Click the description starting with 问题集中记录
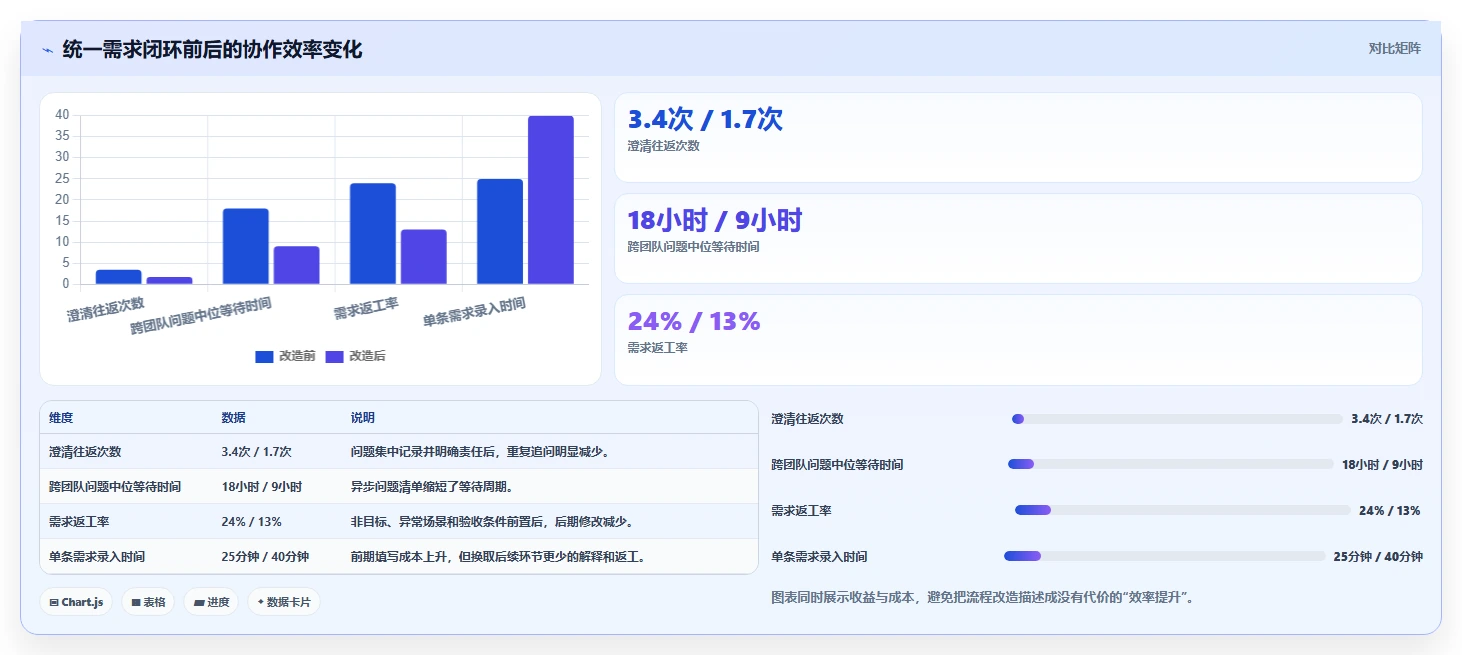1462x655 pixels. click(x=480, y=452)
